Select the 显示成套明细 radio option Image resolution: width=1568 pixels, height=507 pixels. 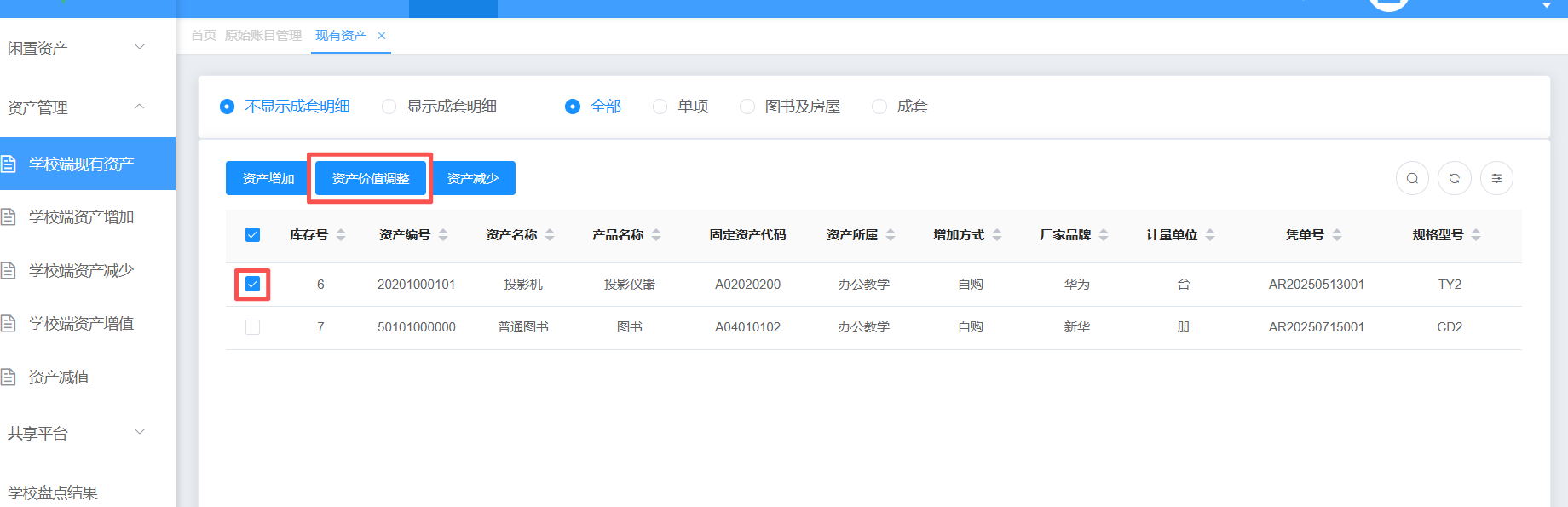(389, 107)
